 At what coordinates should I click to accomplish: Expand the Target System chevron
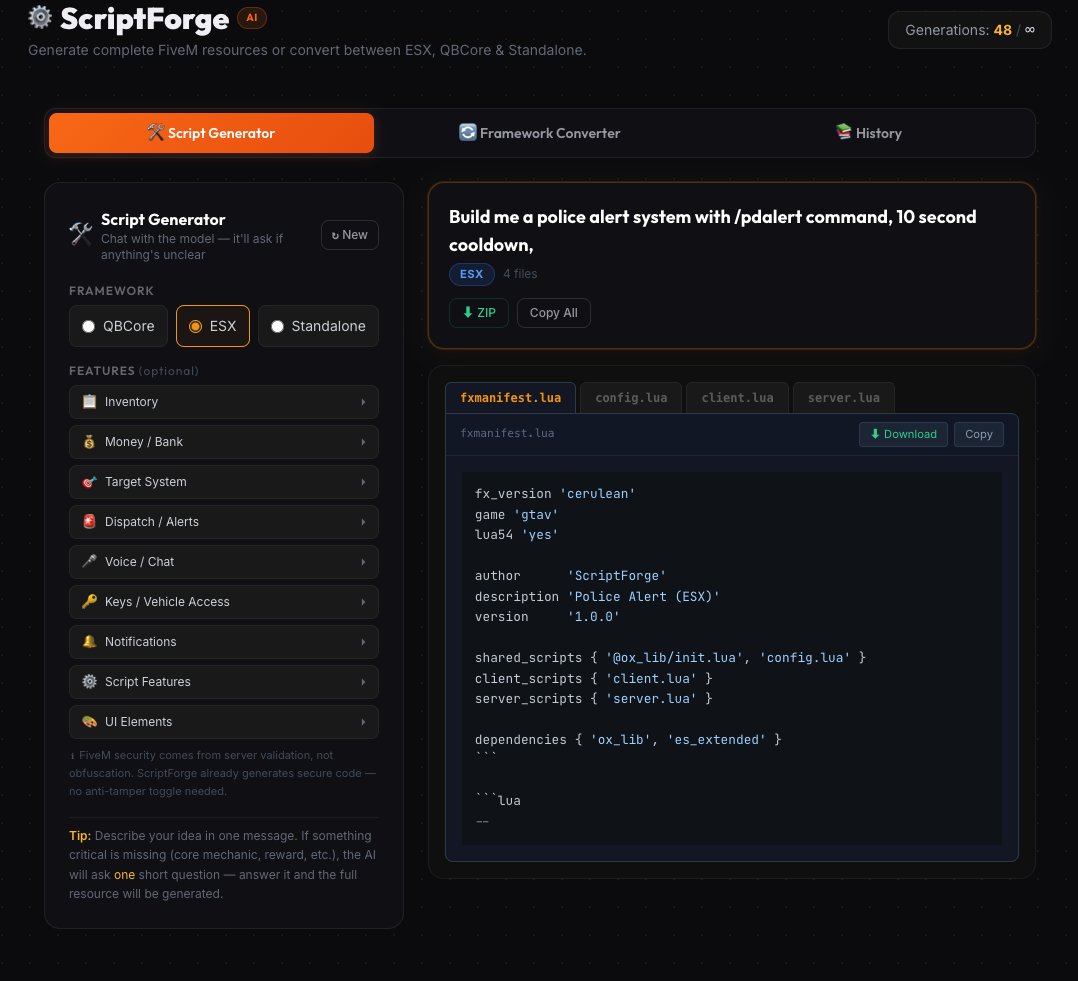coord(363,482)
